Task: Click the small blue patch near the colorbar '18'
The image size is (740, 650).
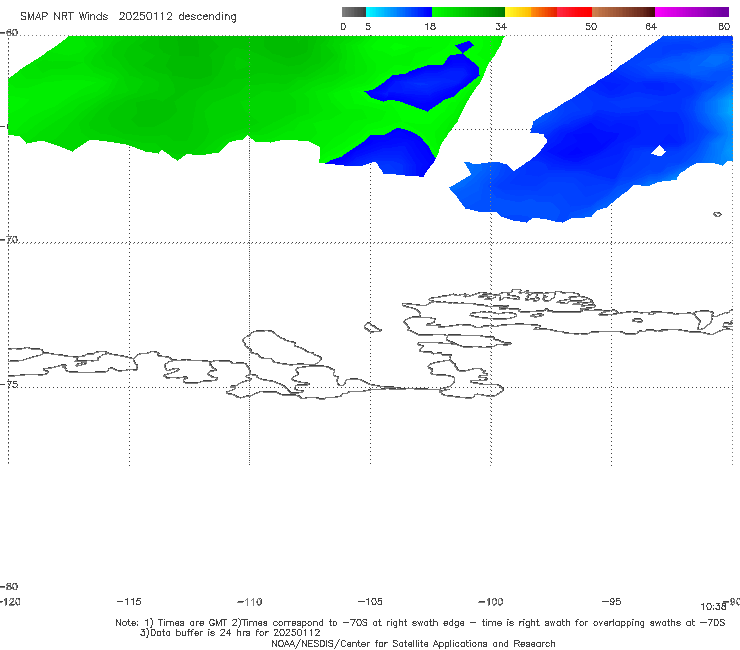Action: tap(464, 47)
